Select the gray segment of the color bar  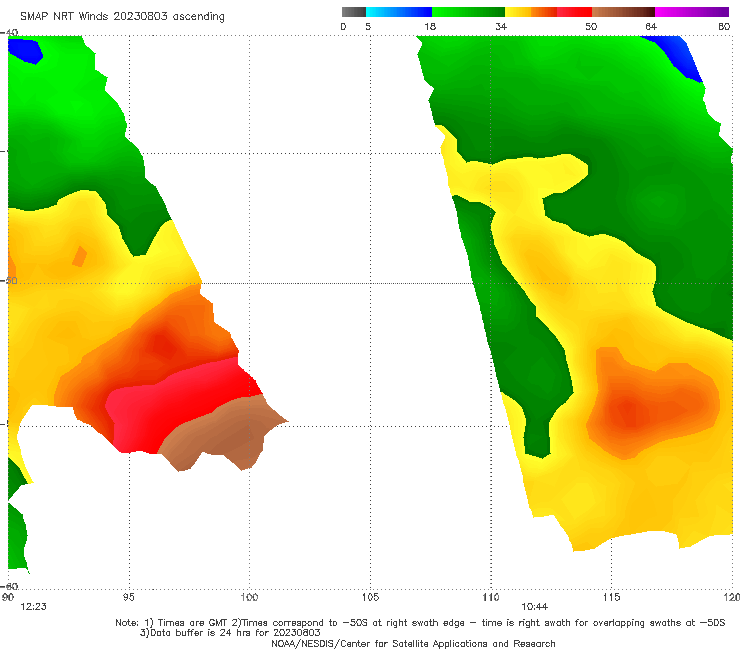[354, 12]
